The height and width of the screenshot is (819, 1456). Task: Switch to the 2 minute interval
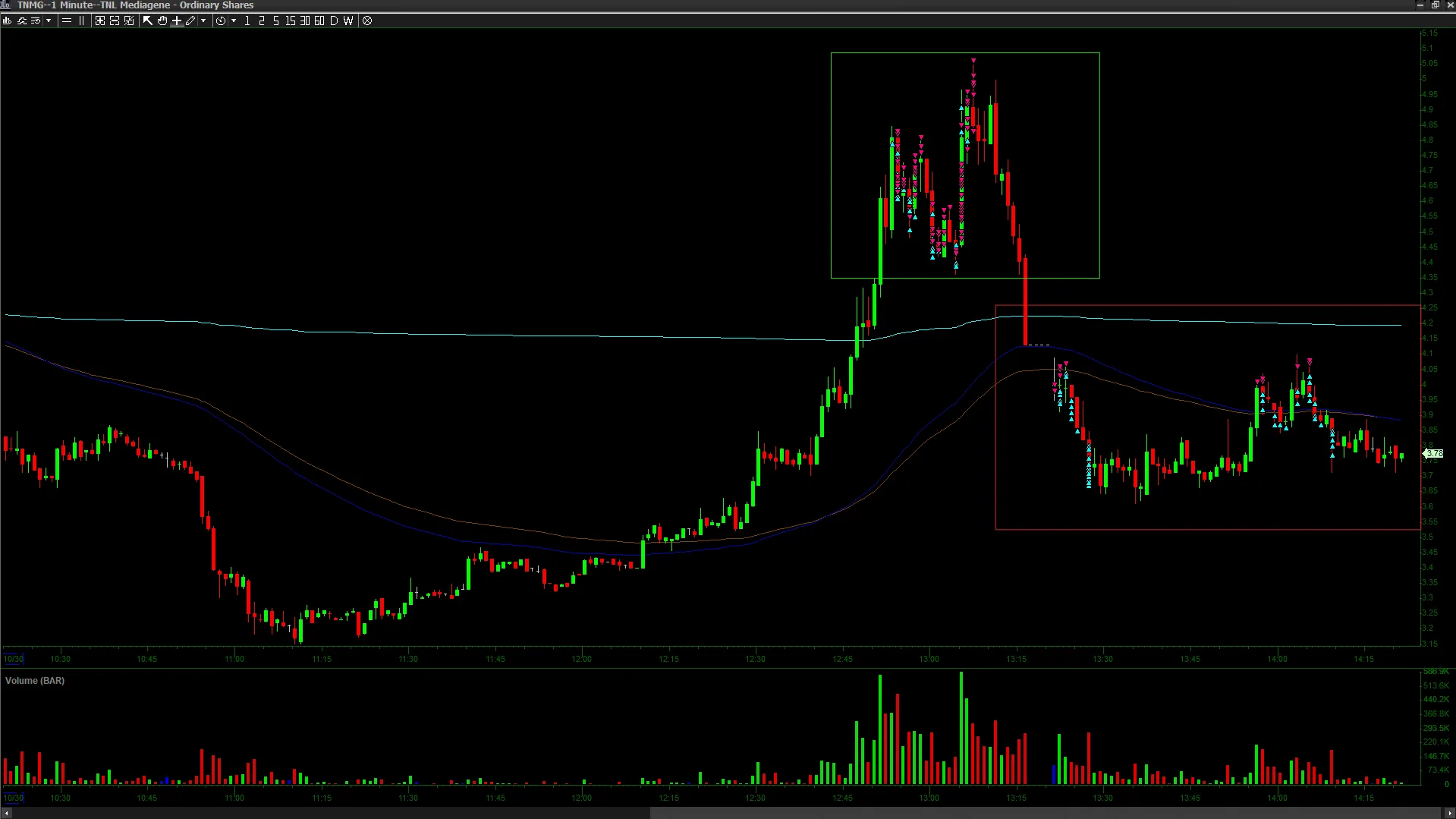pos(262,20)
